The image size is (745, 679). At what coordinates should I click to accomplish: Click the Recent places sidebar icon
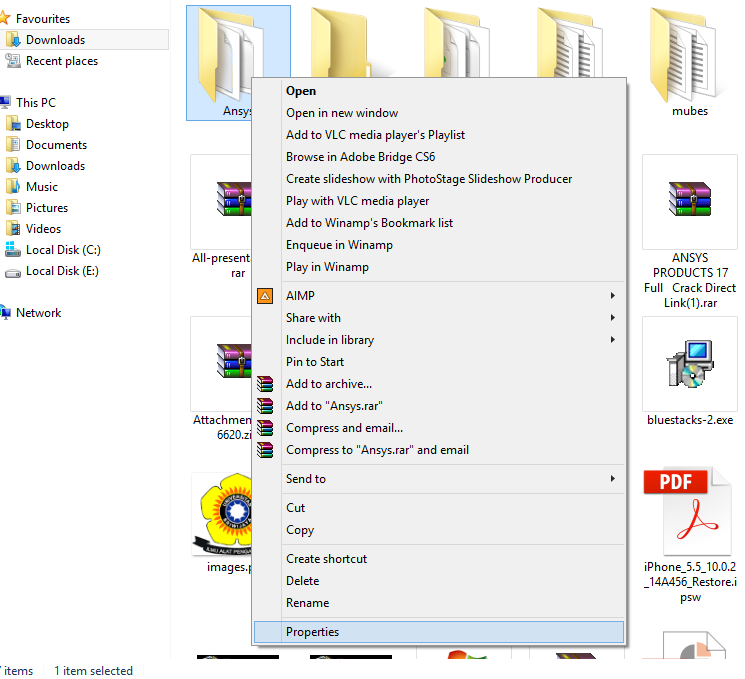[x=13, y=61]
